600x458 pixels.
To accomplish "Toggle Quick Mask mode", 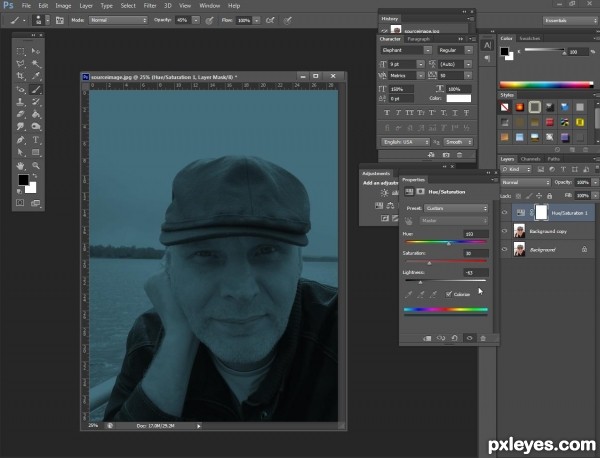I will [20, 203].
